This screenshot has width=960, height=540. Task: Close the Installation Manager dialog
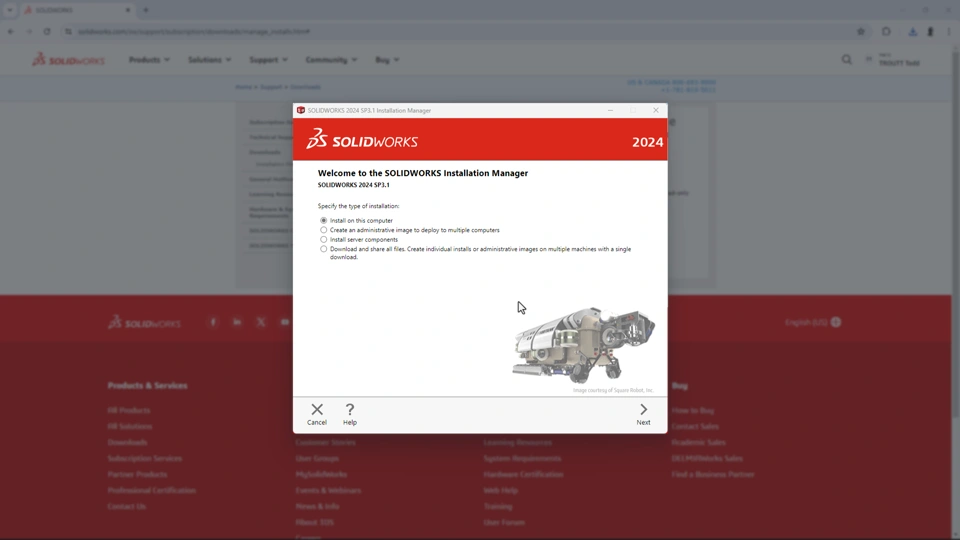point(656,110)
